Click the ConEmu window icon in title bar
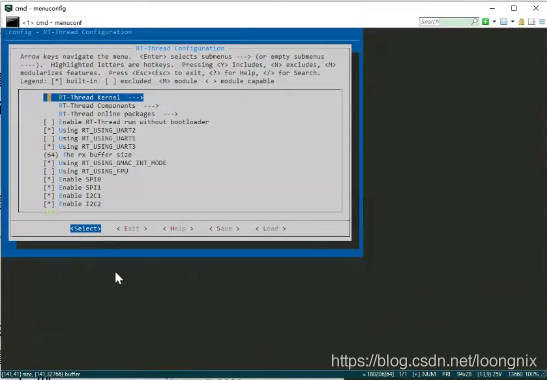This screenshot has height=380, width=547. [x=9, y=8]
